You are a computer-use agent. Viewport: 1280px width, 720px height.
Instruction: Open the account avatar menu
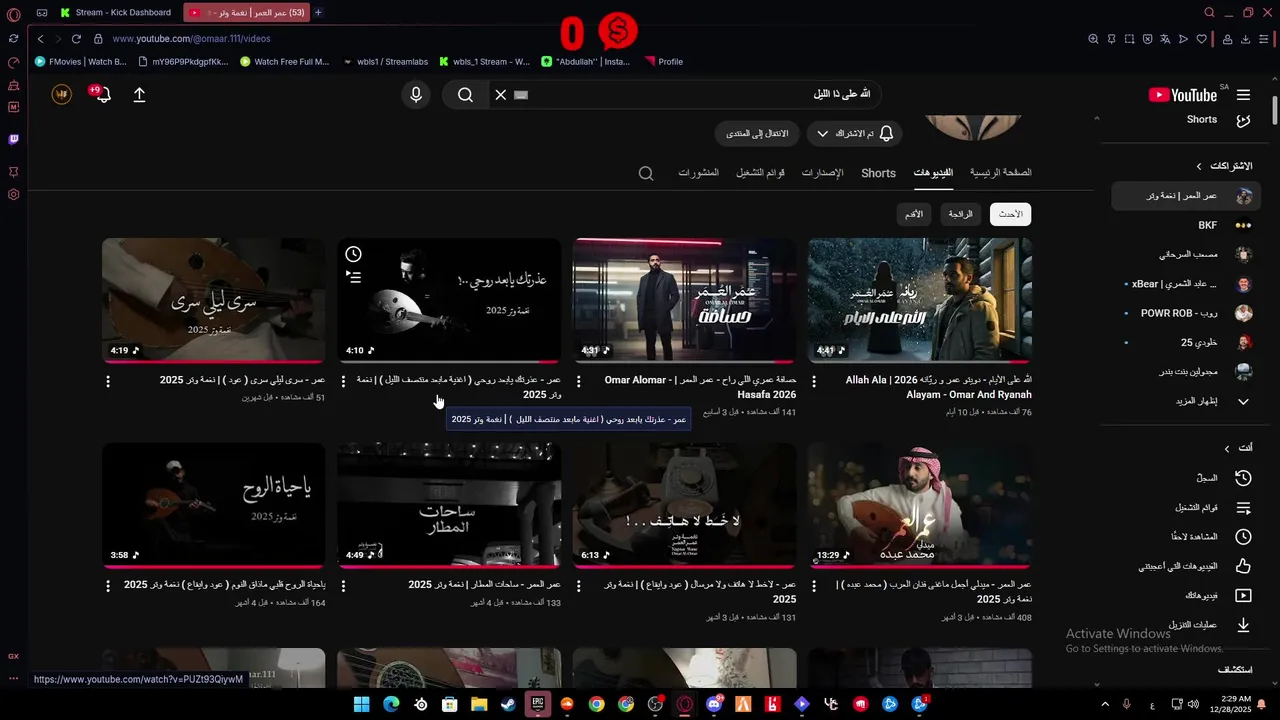[x=62, y=94]
